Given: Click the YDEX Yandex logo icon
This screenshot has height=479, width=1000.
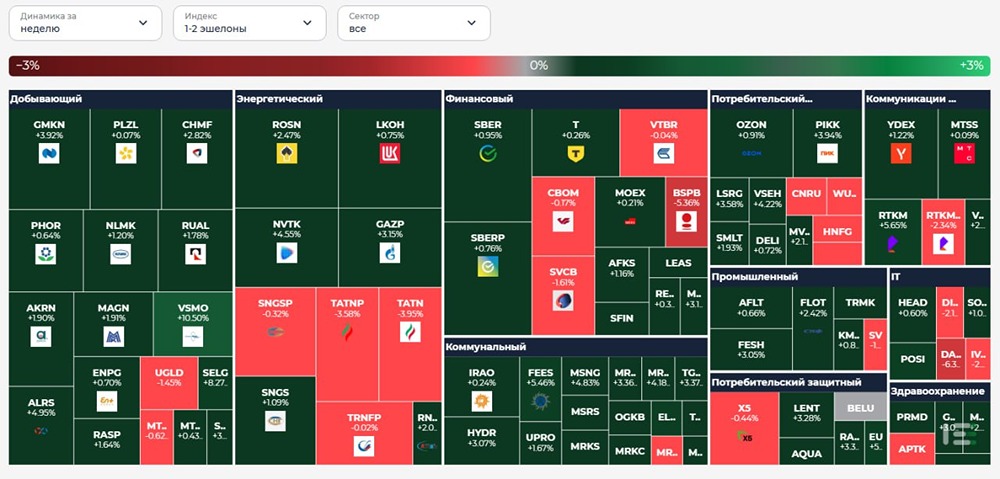Looking at the screenshot, I should pos(901,153).
